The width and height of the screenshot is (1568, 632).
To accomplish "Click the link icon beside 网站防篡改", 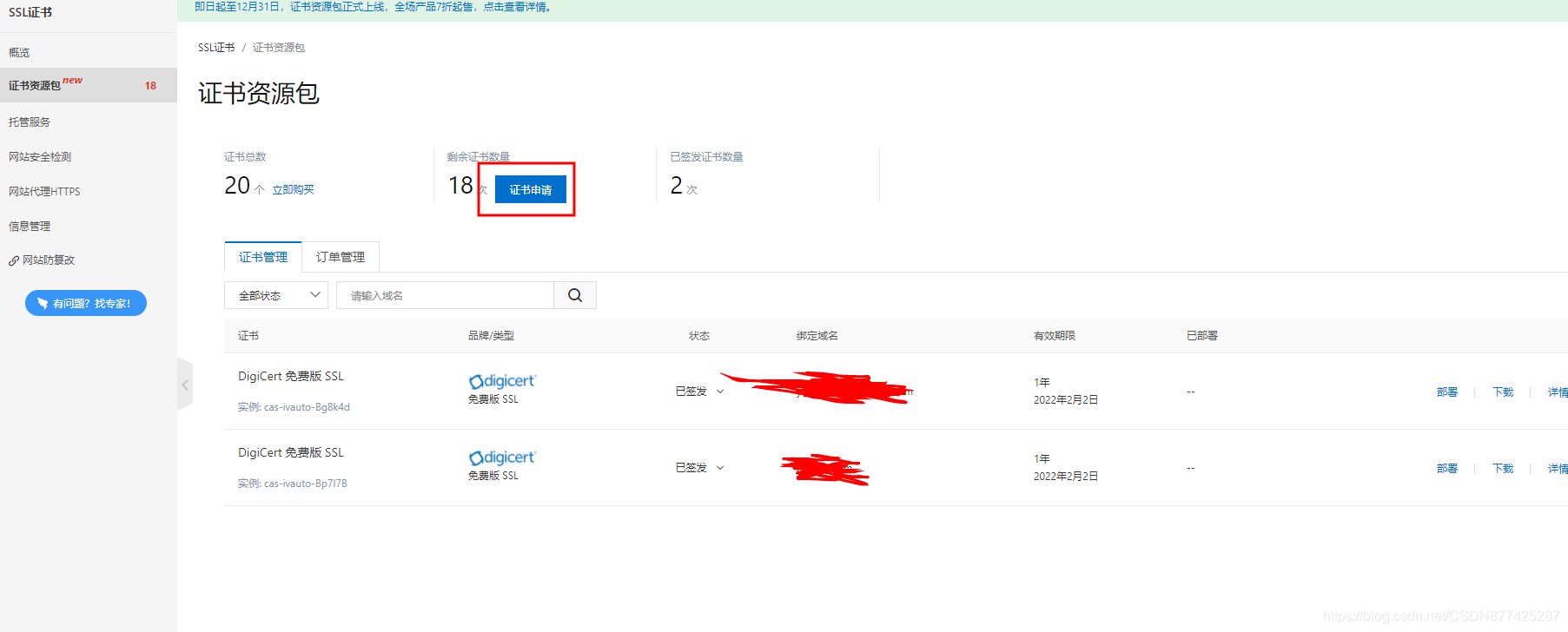I will 14,260.
